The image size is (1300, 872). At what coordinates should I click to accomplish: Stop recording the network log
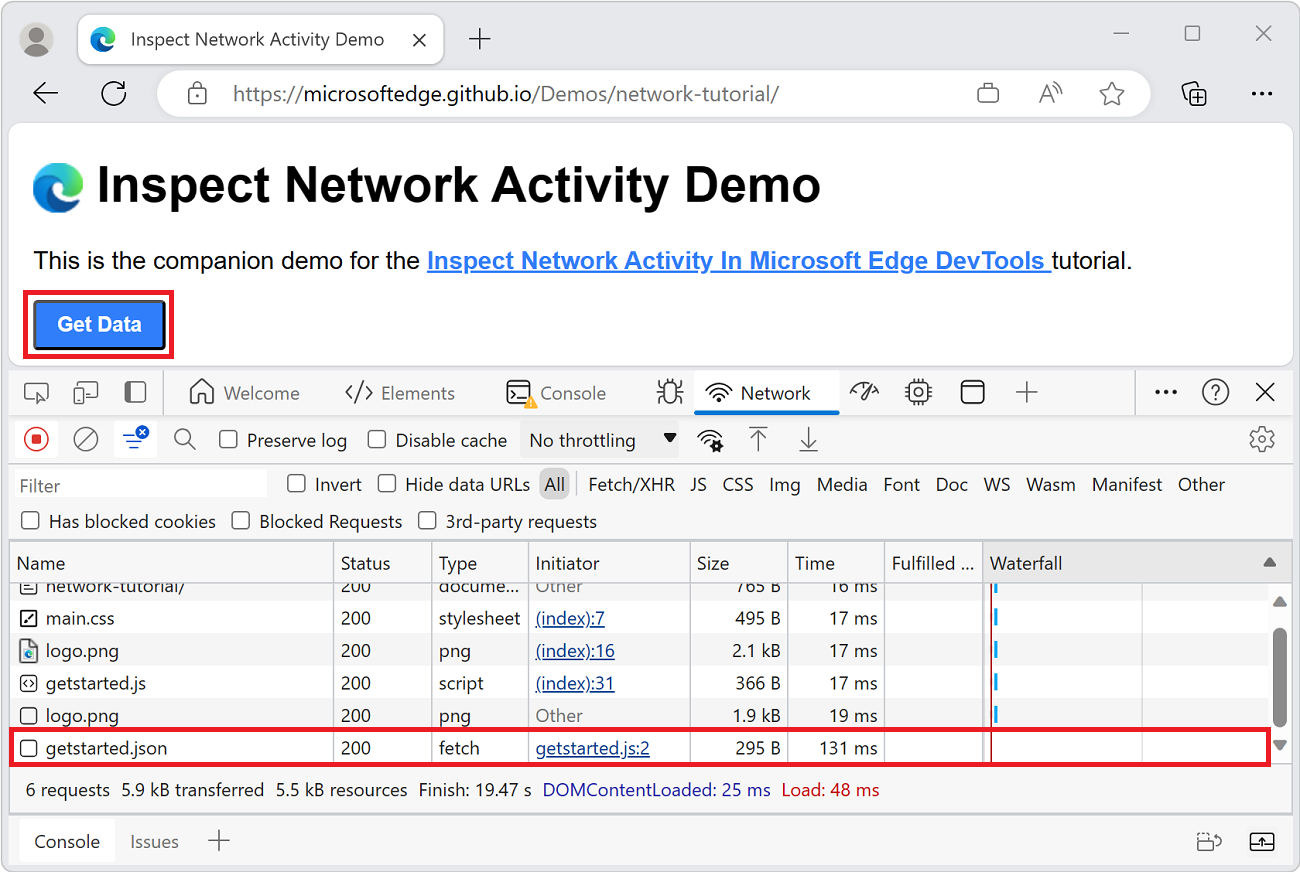click(x=36, y=439)
